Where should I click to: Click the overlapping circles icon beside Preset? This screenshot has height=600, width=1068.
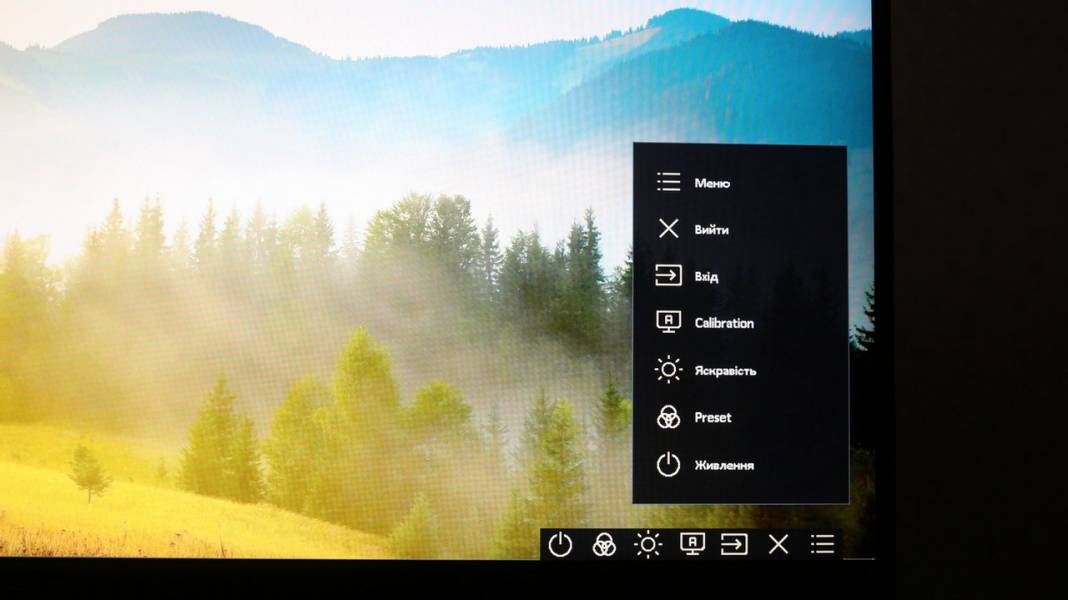pyautogui.click(x=668, y=417)
